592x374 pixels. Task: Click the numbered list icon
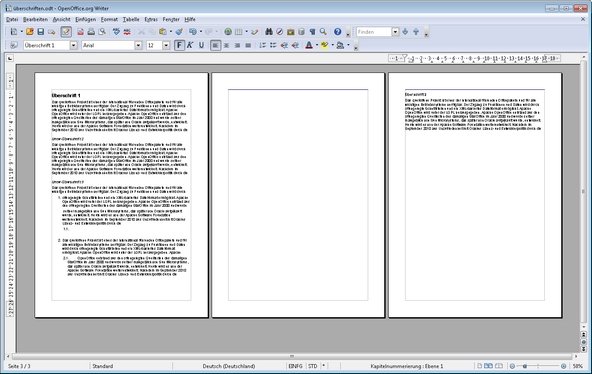pyautogui.click(x=262, y=45)
